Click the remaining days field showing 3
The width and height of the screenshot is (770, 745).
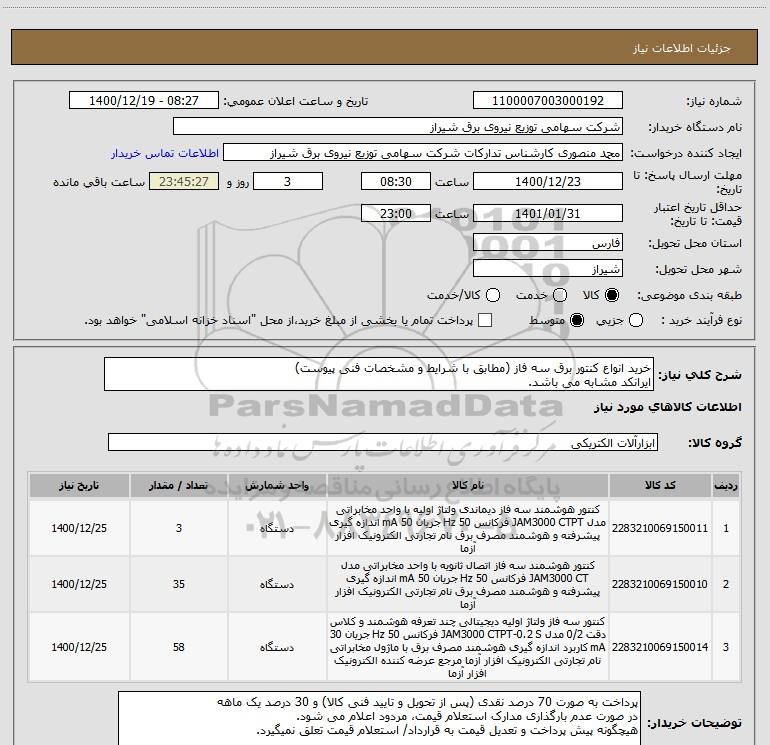click(x=288, y=181)
